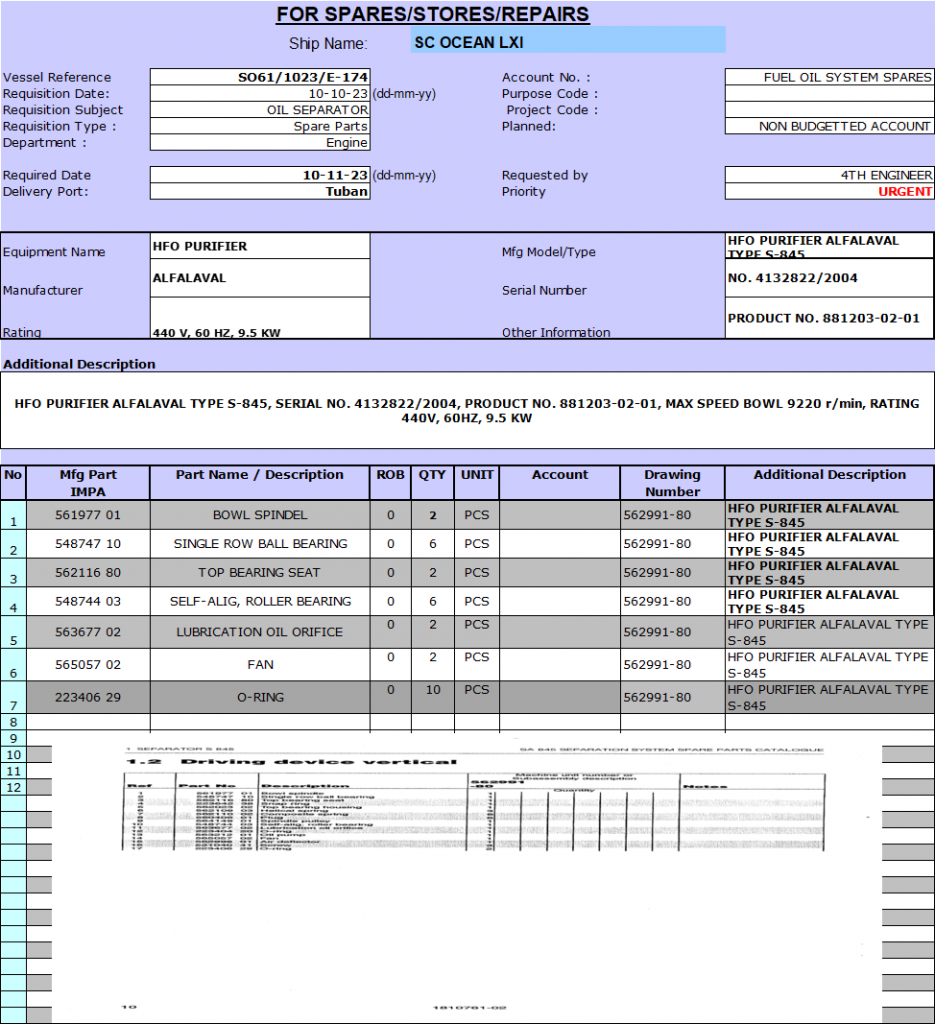The image size is (935, 1024).
Task: Select the Mfg Part IMPA column header
Action: click(x=87, y=483)
